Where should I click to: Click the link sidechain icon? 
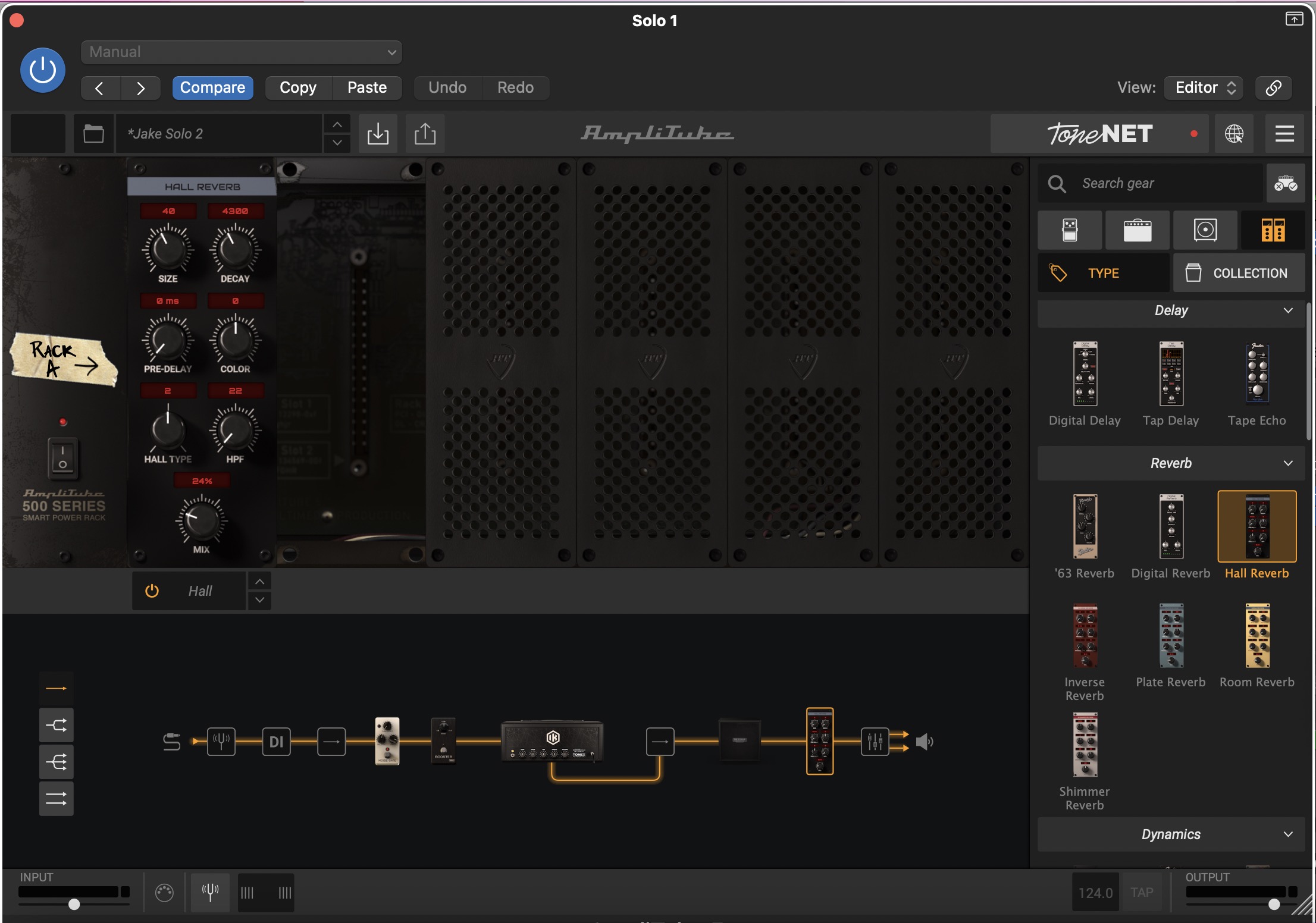pos(1273,87)
